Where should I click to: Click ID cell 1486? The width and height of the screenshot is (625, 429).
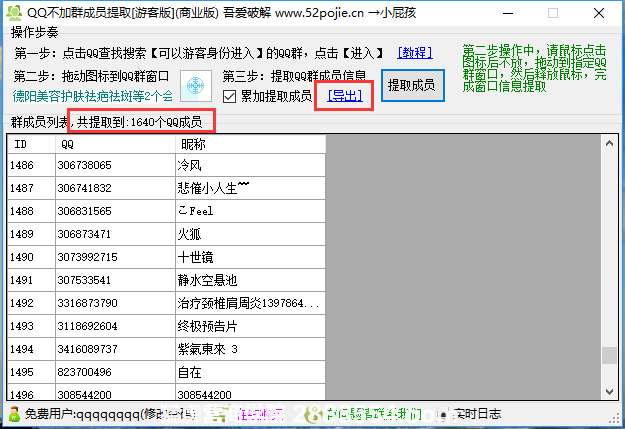pos(31,165)
